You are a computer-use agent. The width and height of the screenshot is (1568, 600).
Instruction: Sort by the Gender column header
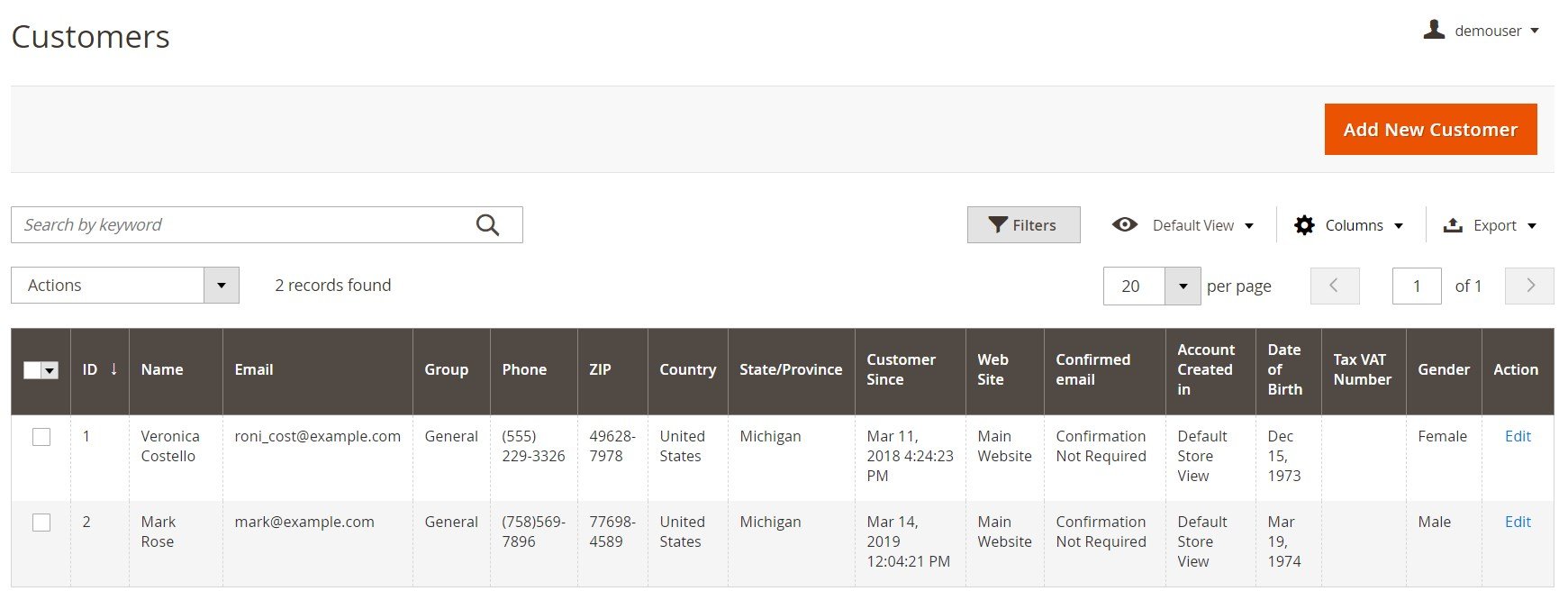coord(1444,369)
